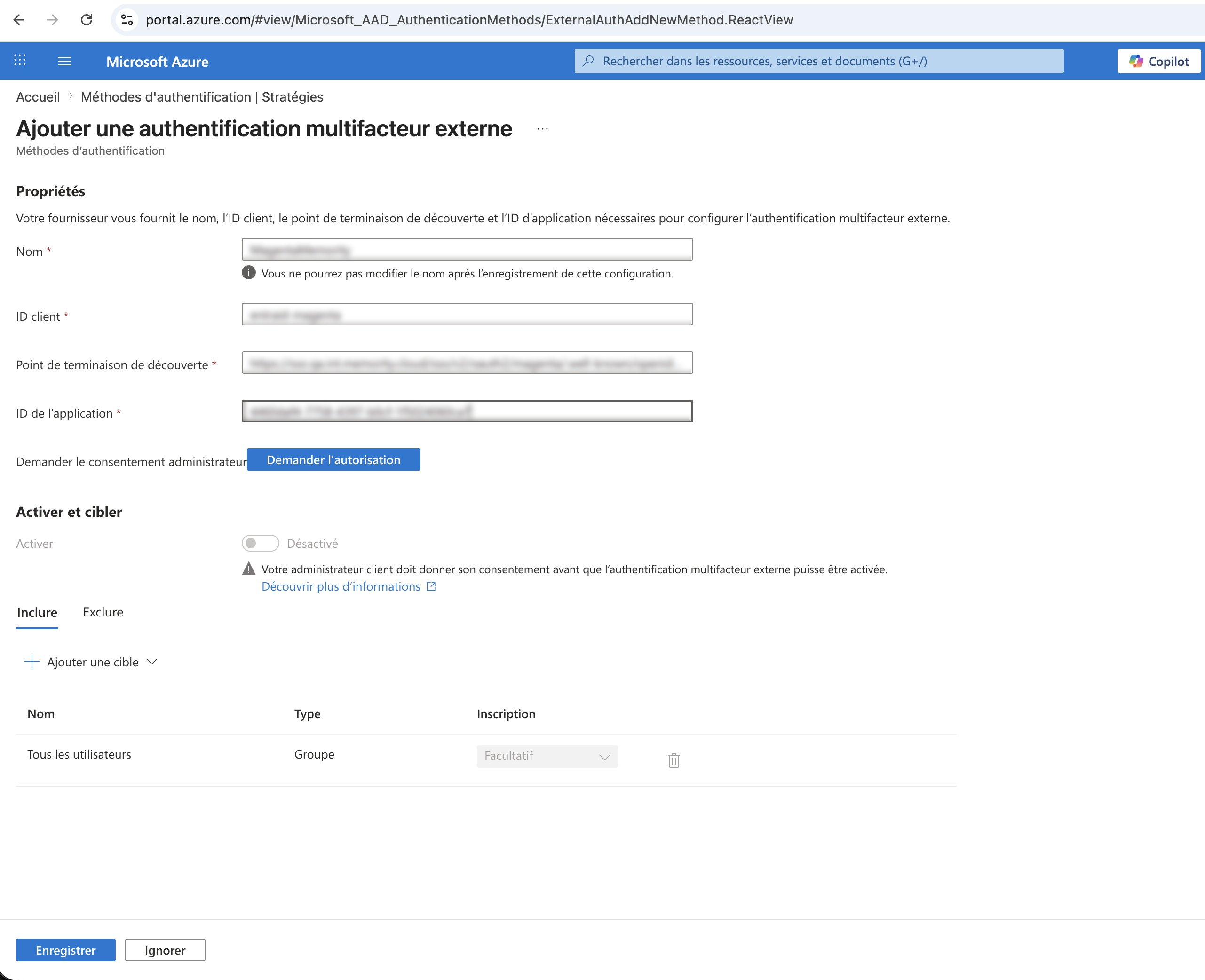Expand the Ajouter une cible dropdown
This screenshot has height=980, width=1205.
(x=91, y=662)
